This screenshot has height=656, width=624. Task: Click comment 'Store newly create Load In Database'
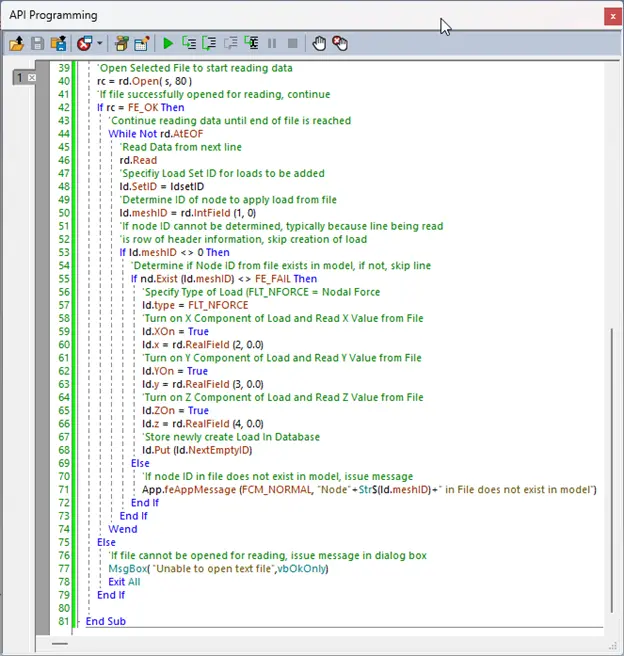(231, 437)
